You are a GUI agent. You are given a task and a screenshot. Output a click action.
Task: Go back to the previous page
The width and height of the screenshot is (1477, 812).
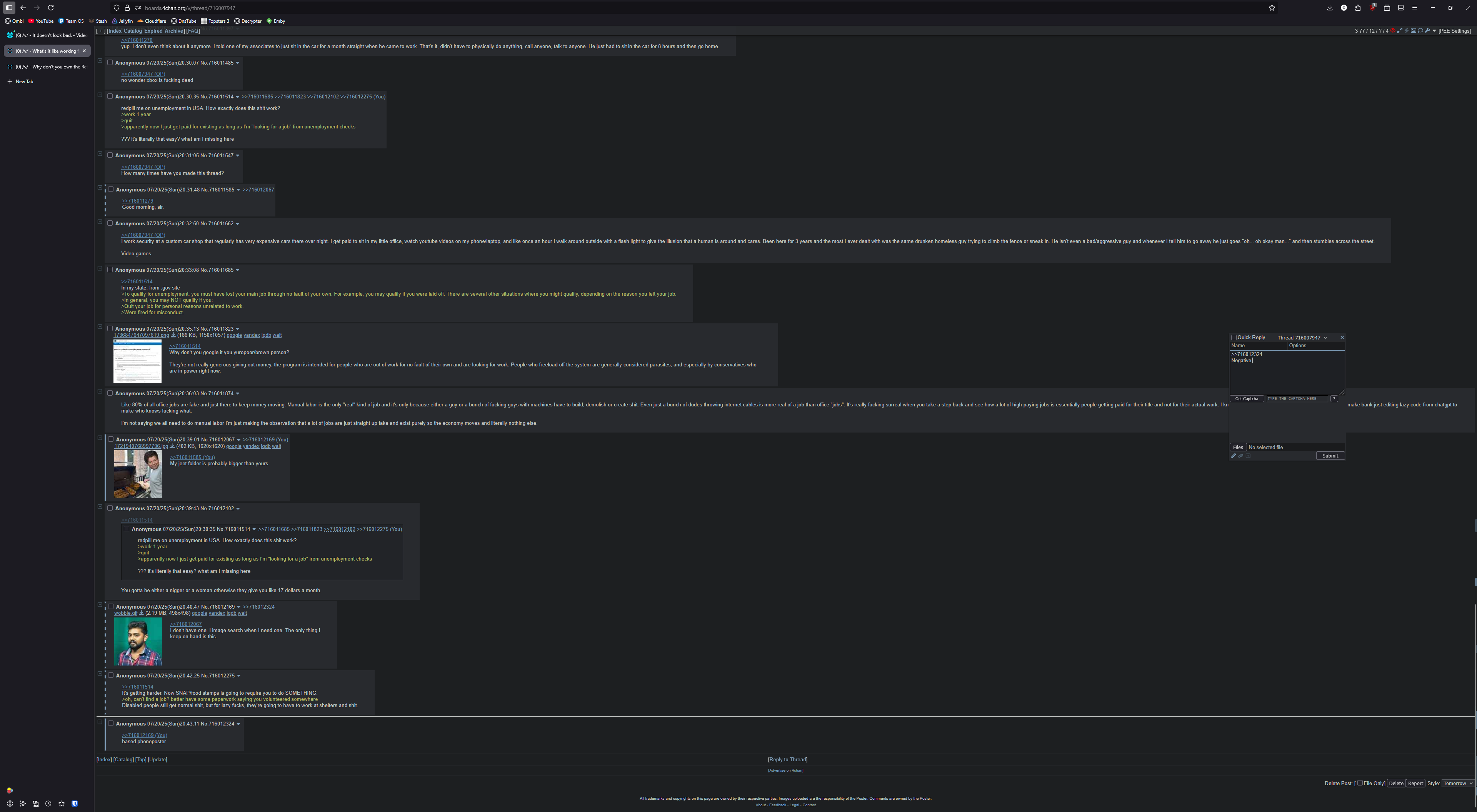(x=23, y=7)
